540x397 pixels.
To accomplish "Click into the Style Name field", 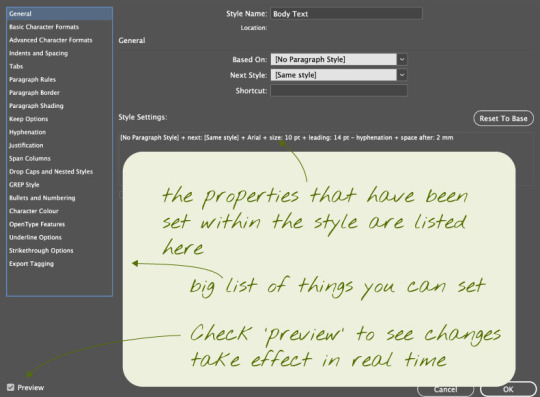I will click(346, 14).
